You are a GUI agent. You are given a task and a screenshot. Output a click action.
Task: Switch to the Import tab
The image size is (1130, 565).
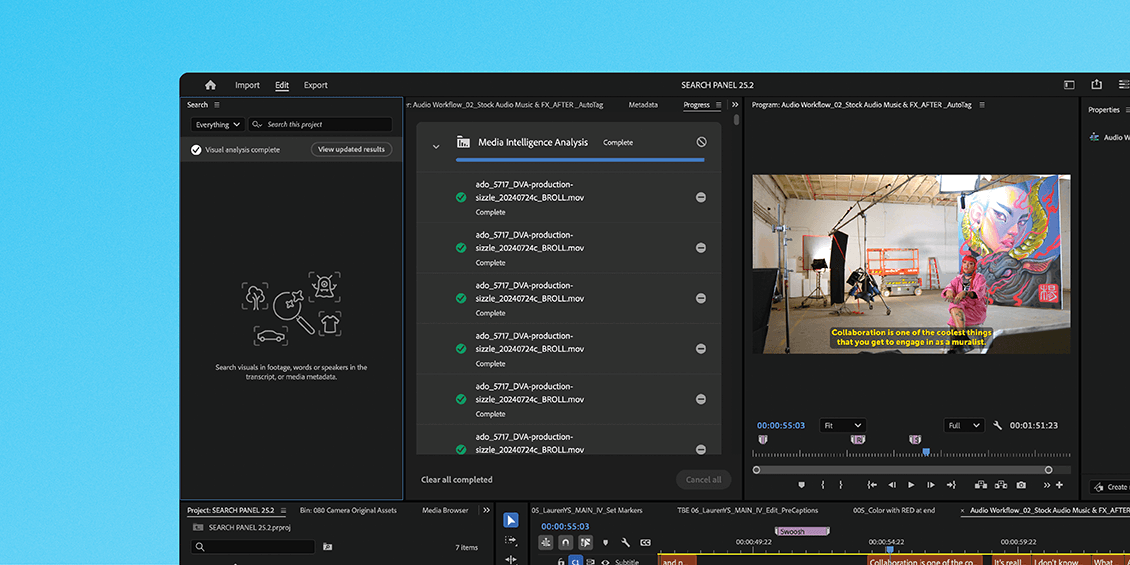[x=247, y=85]
